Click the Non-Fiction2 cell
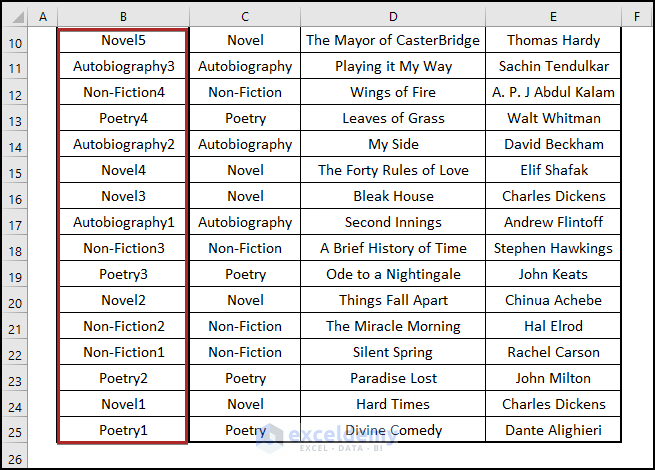Viewport: 655px width, 470px height. coord(123,327)
